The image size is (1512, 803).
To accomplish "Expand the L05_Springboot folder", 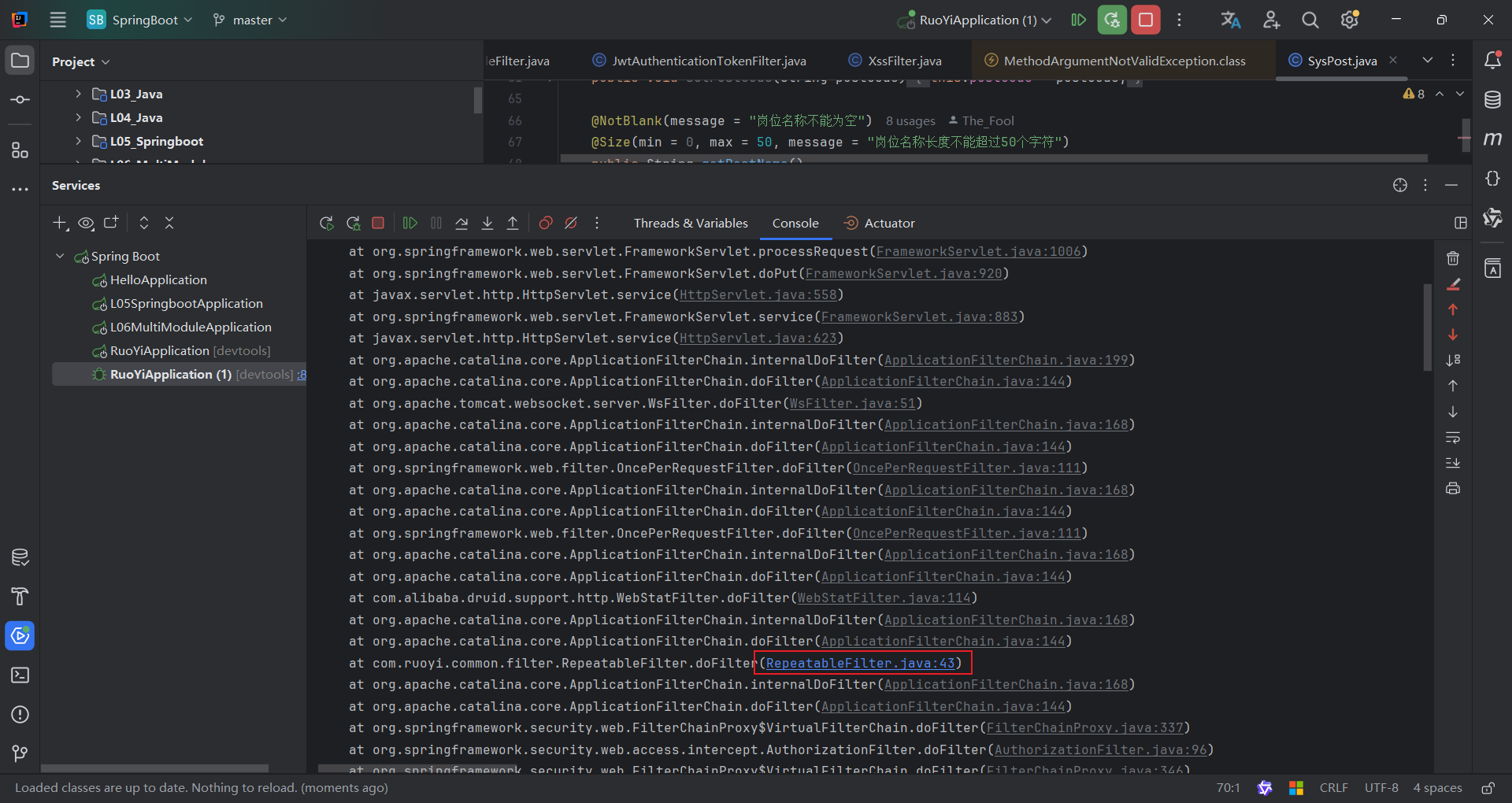I will pos(78,141).
